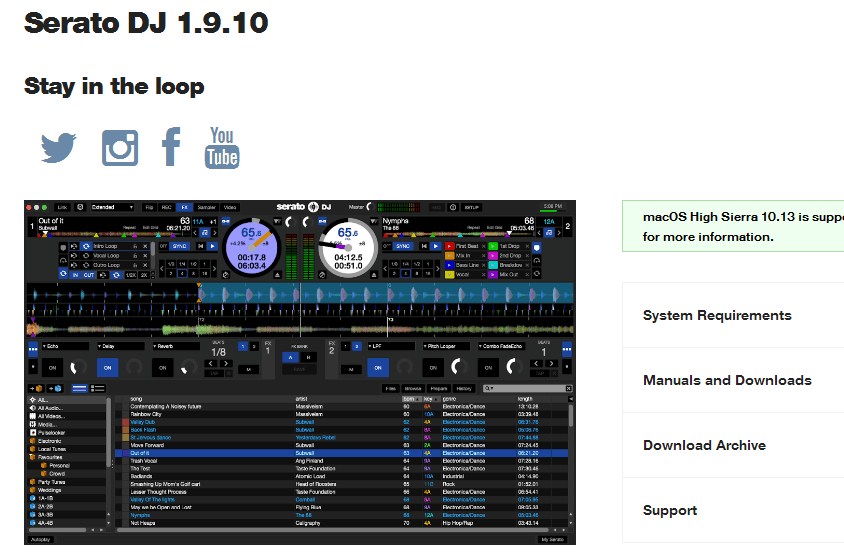
Task: Open the REC panel tab
Action: point(166,207)
